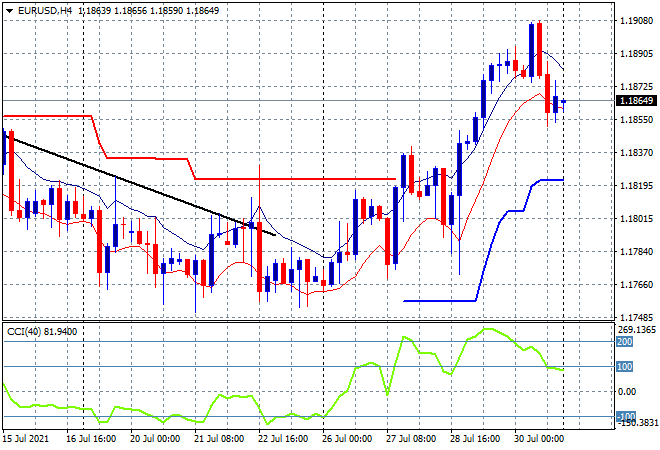Viewport: 660px width, 450px height.
Task: Click CCI maximum value 269.1365
Action: [x=637, y=330]
